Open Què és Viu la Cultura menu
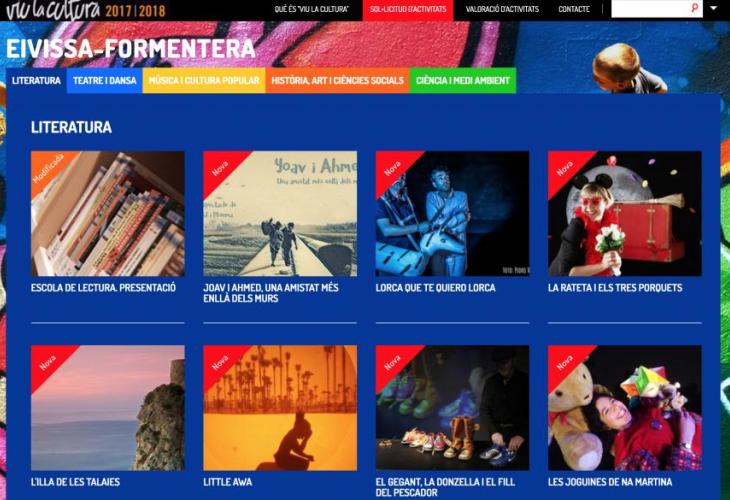Image resolution: width=730 pixels, height=500 pixels. (311, 9)
